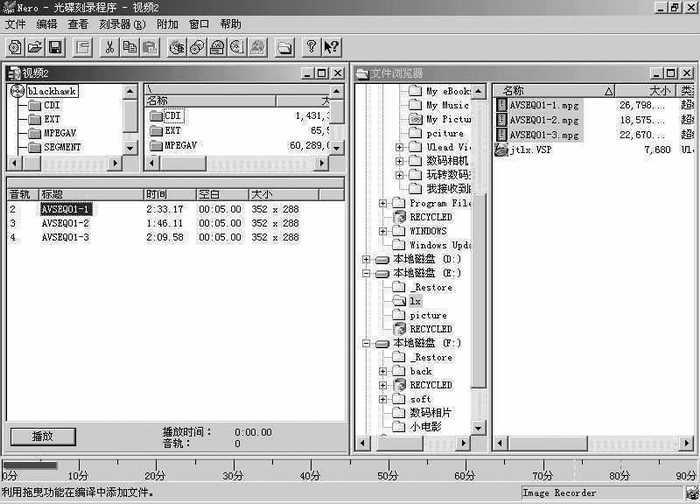
Task: Click the disc capacity bar at 40分
Action: pos(310,467)
